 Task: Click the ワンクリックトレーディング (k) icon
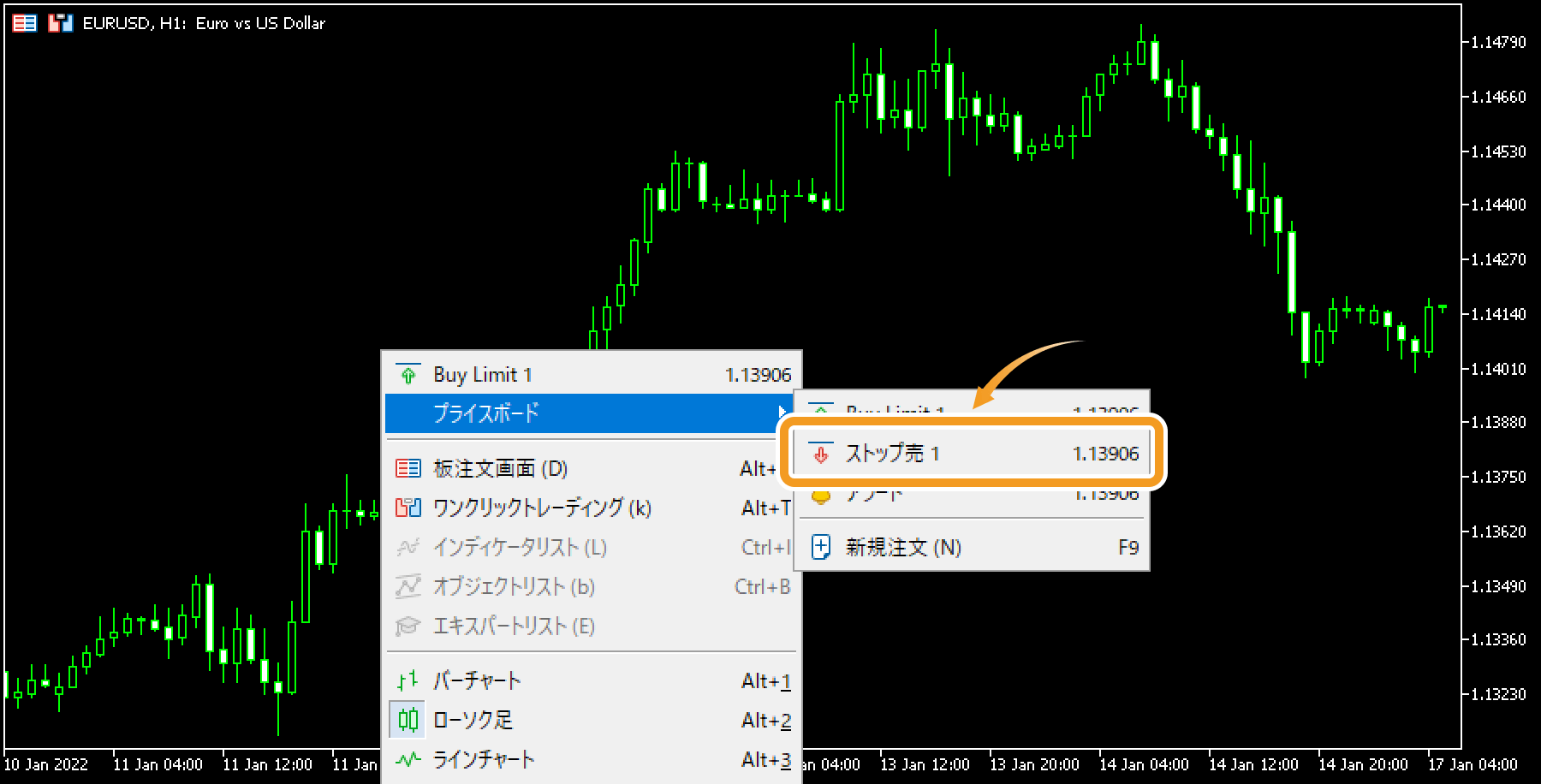tap(408, 508)
